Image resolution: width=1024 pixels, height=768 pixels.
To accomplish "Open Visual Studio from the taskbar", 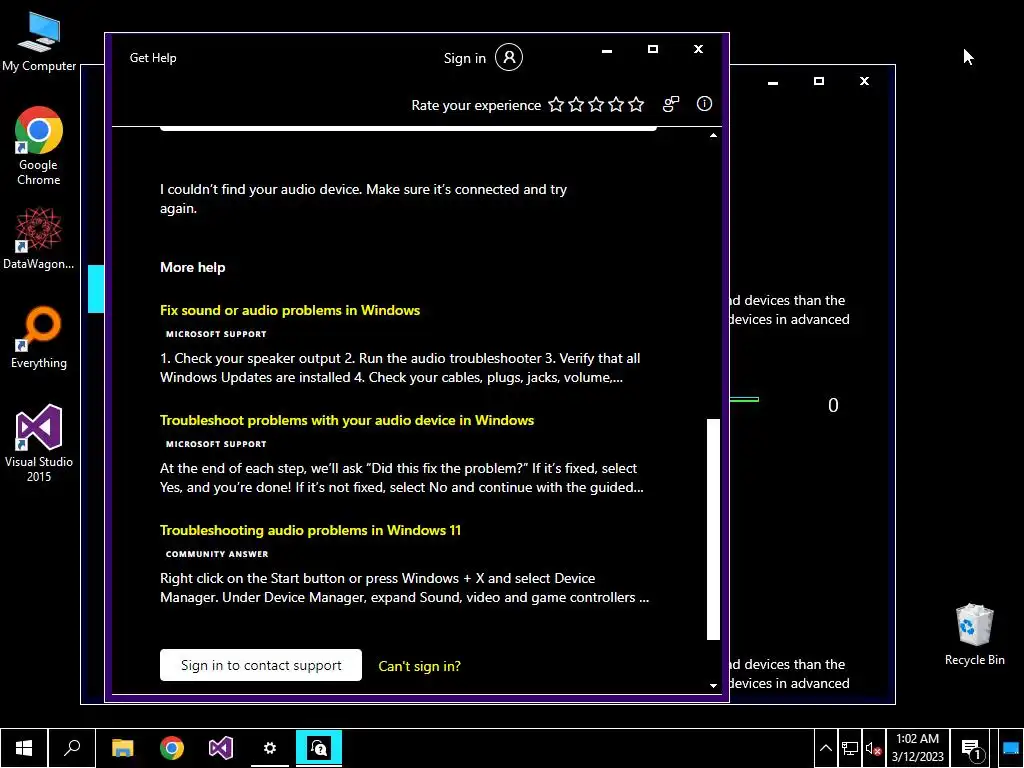I will [221, 748].
